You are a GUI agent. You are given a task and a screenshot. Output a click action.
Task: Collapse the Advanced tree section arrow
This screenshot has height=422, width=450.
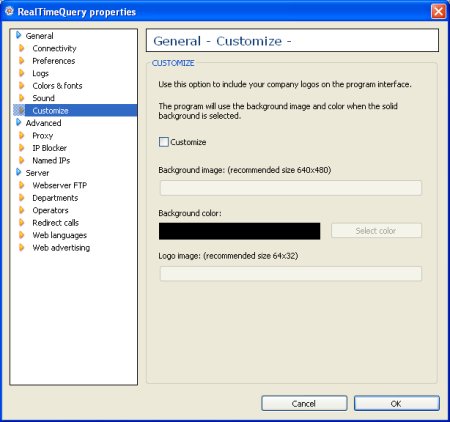tap(19, 123)
